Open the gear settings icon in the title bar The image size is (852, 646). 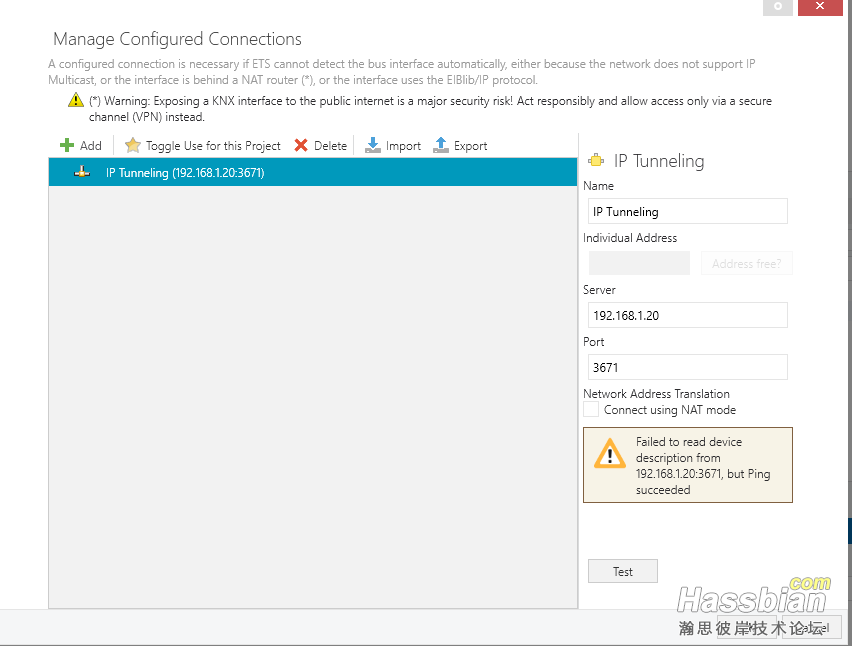tap(778, 7)
